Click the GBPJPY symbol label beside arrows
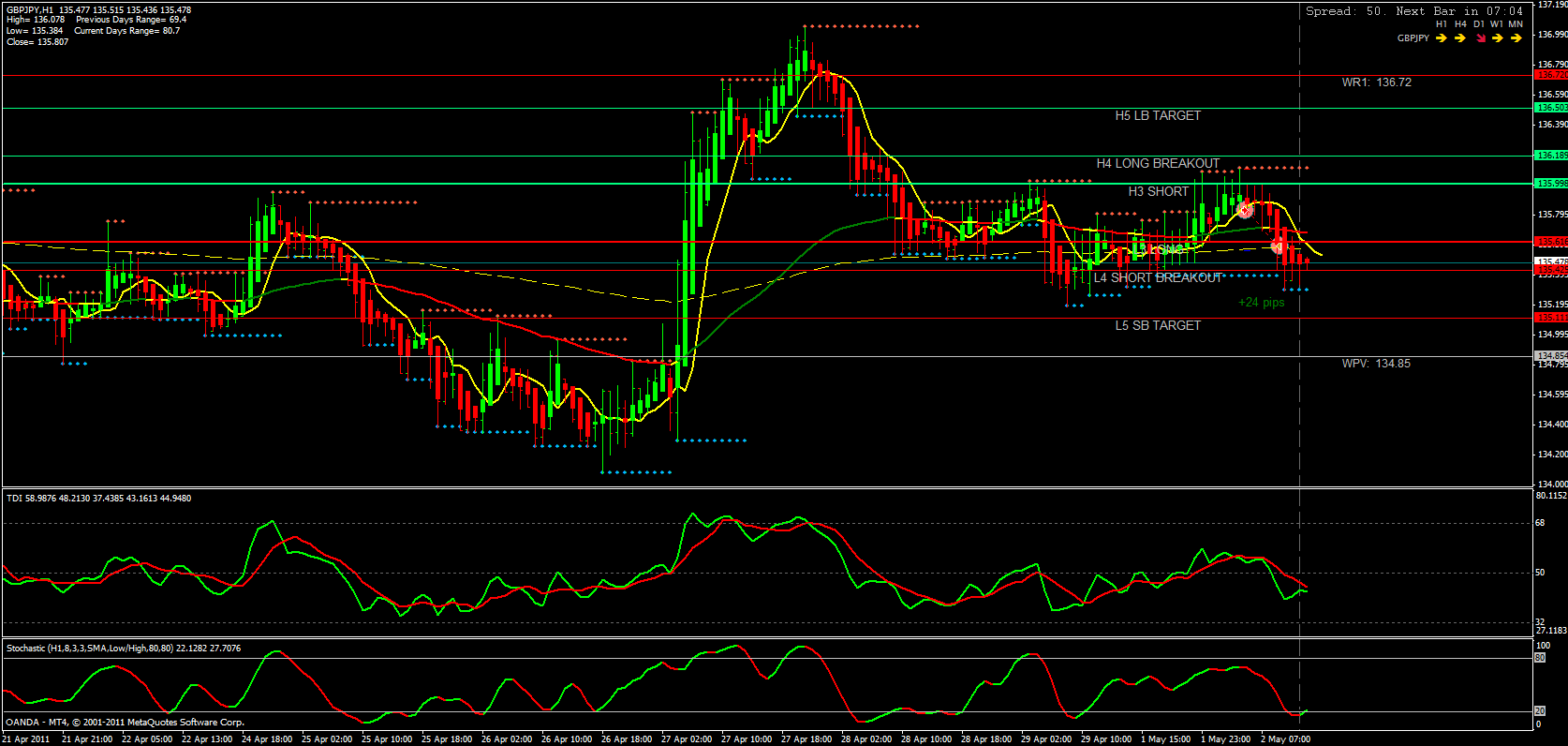This screenshot has width=1568, height=746. [1413, 38]
